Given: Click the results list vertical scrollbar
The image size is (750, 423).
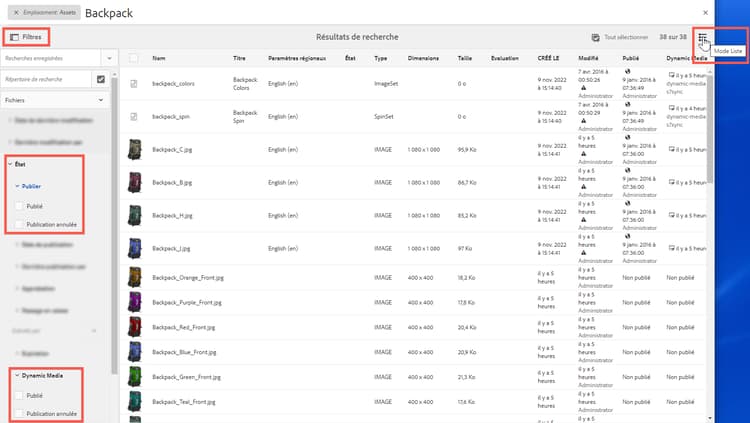Looking at the screenshot, I should pyautogui.click(x=710, y=128).
